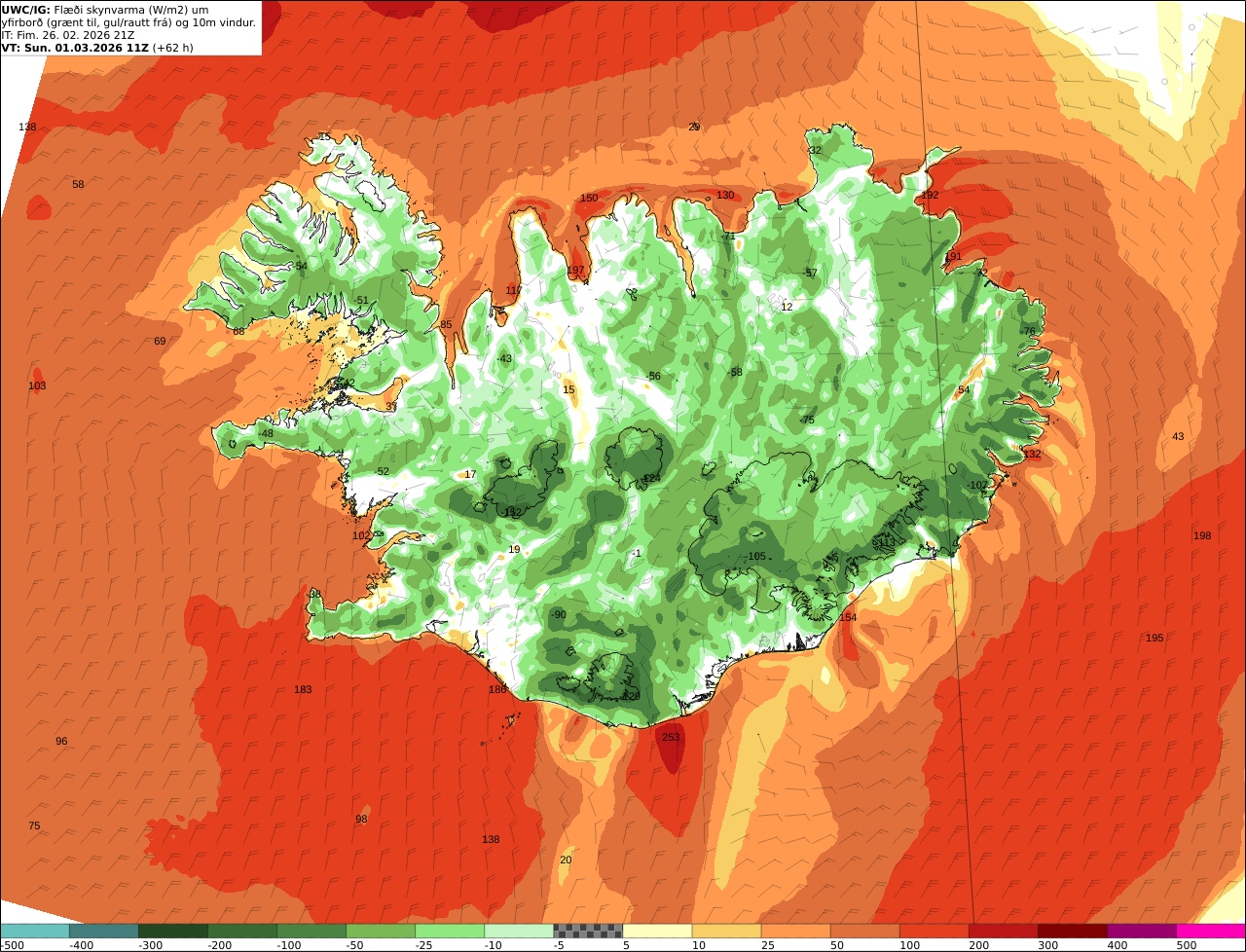Click the 15 value in central north Iceland
1246x952 pixels.
coord(568,390)
